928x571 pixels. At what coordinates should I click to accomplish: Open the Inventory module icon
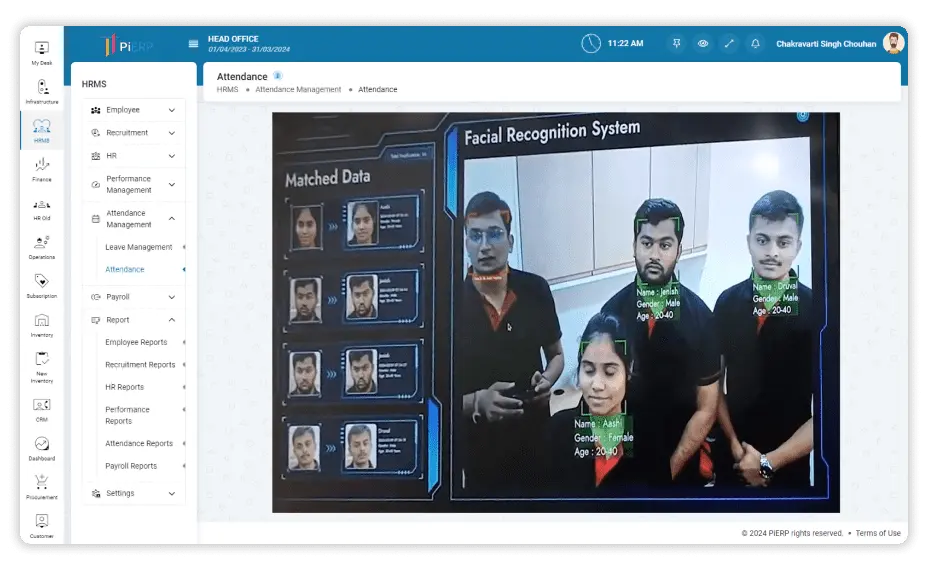pyautogui.click(x=41, y=325)
